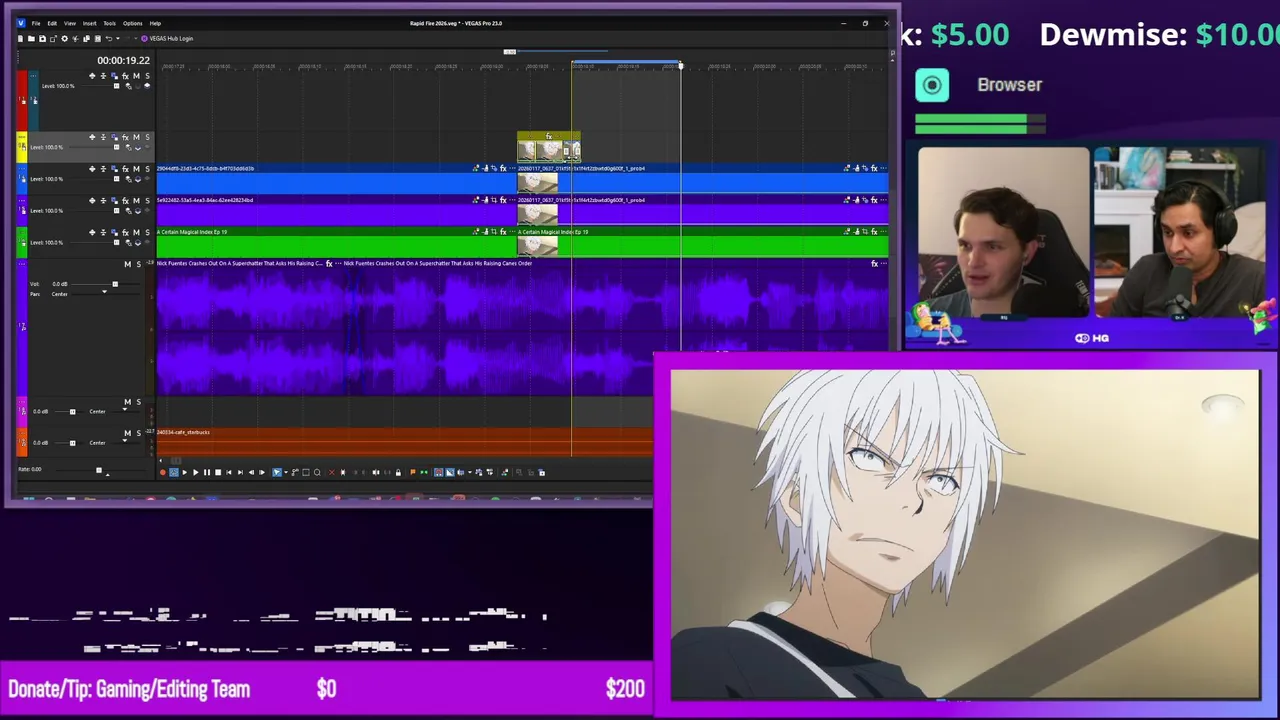Click the VEGAS Hub Login link

[x=171, y=39]
